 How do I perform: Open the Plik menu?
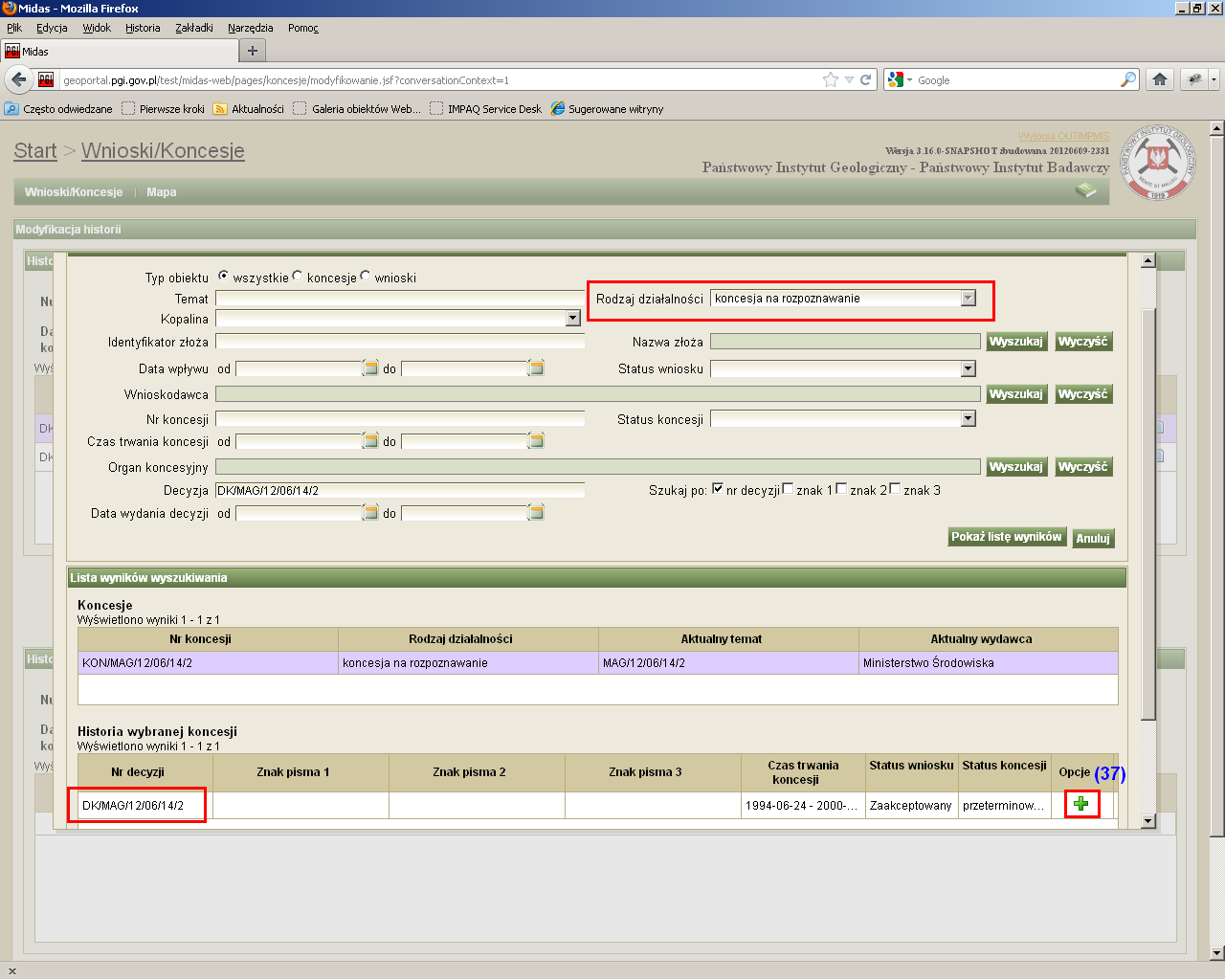(14, 28)
